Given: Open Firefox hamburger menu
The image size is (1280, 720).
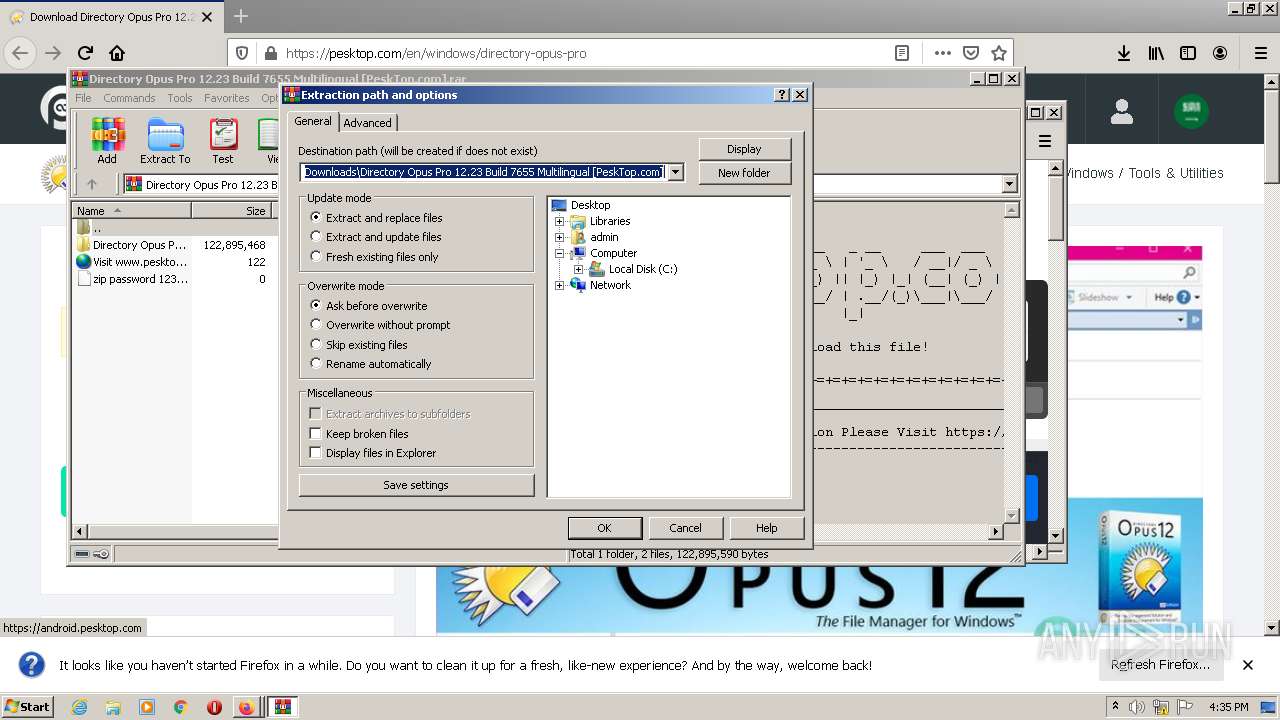Looking at the screenshot, I should (x=1260, y=53).
